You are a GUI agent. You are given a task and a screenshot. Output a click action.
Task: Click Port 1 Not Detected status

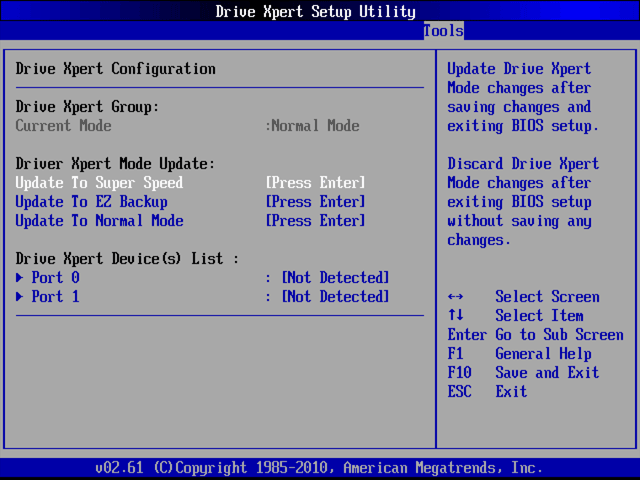coord(335,296)
